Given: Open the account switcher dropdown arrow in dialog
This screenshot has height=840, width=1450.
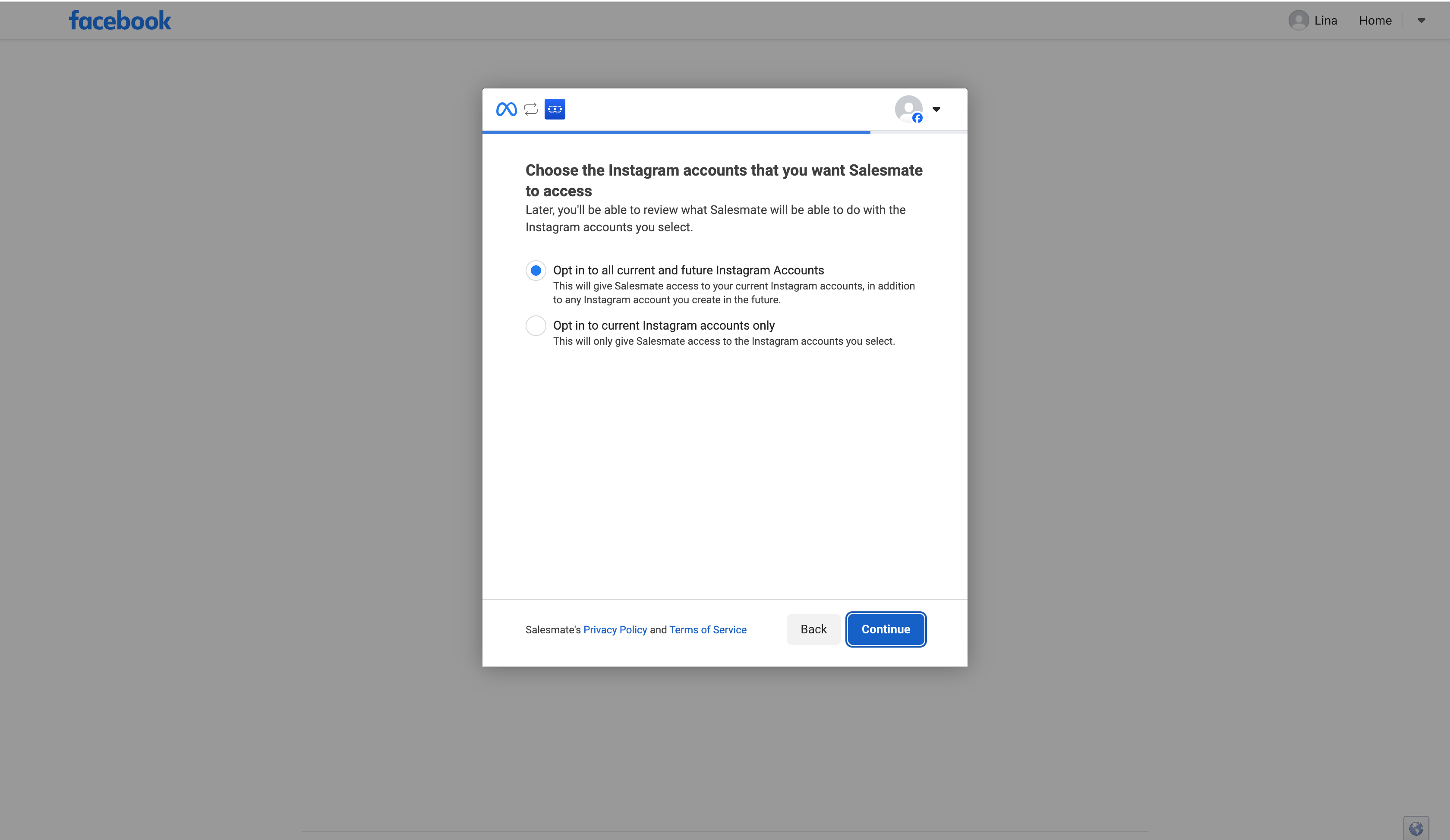Looking at the screenshot, I should click(x=936, y=109).
